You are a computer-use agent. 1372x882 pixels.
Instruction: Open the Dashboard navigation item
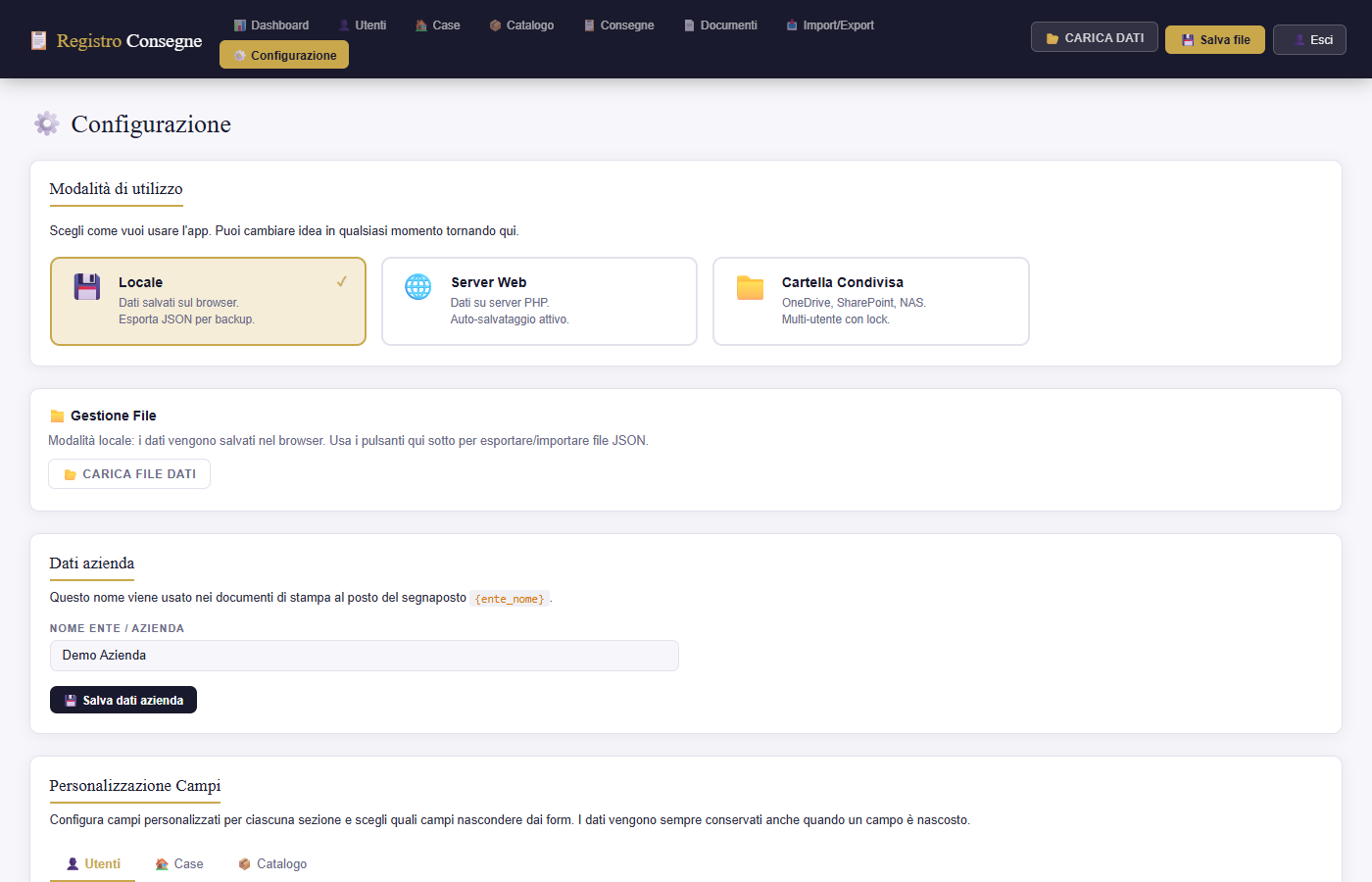(x=271, y=25)
